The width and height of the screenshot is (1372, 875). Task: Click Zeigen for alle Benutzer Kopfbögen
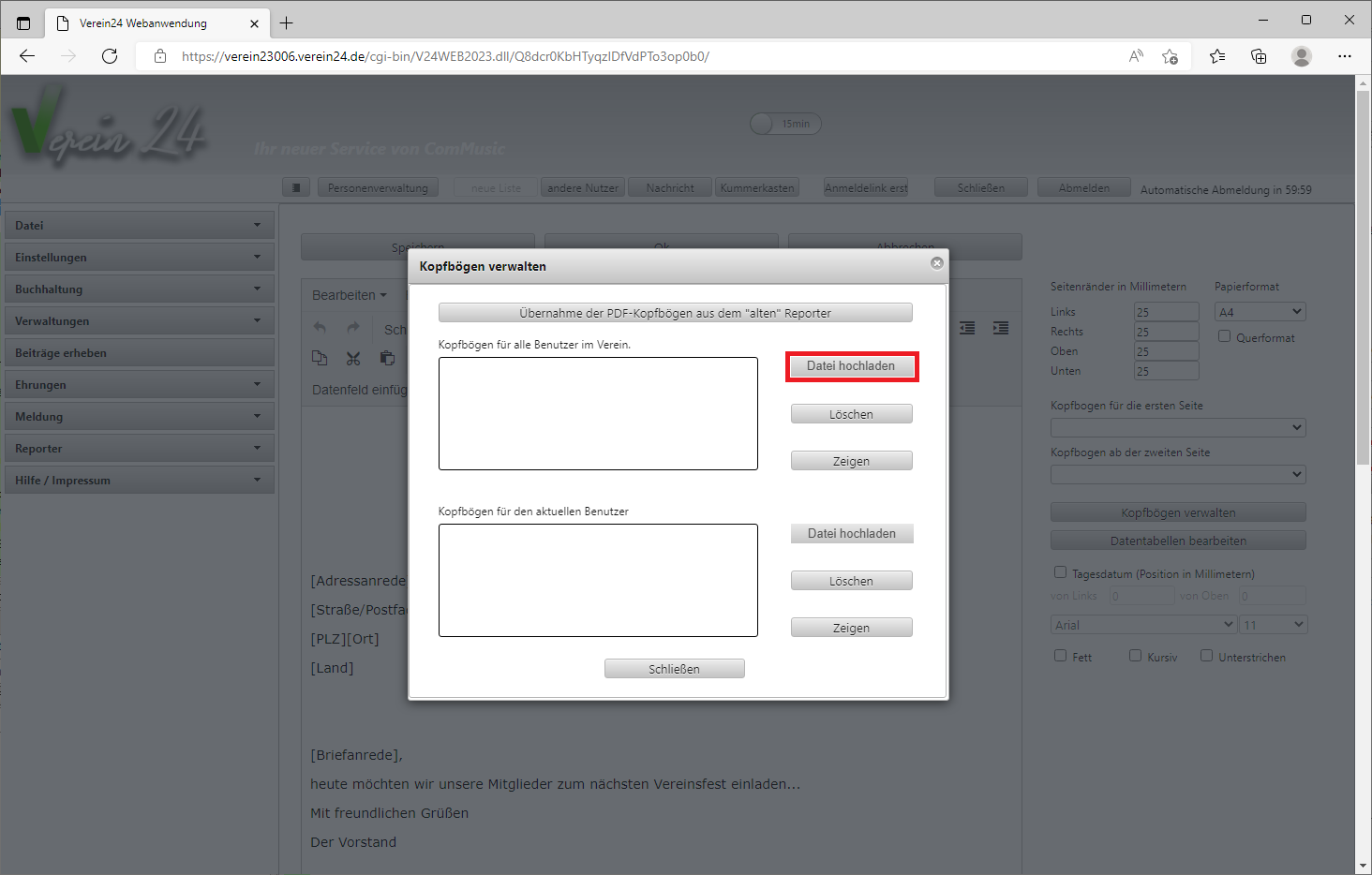(x=851, y=461)
